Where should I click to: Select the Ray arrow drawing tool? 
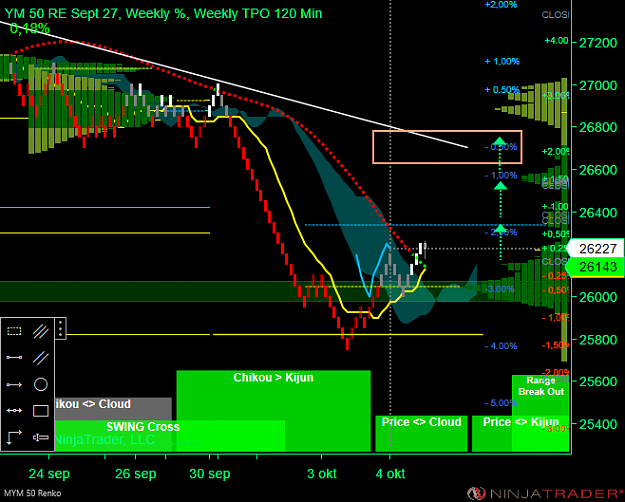coord(14,384)
